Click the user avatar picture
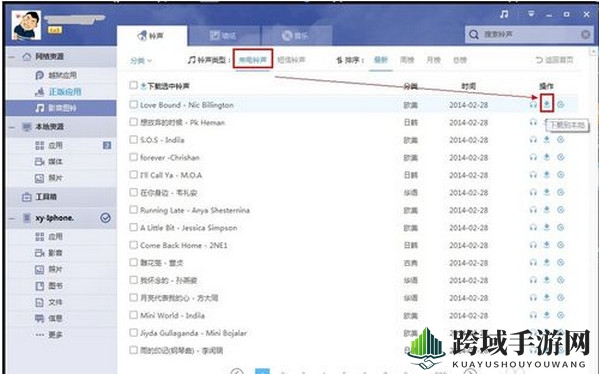This screenshot has width=599, height=374. point(26,25)
